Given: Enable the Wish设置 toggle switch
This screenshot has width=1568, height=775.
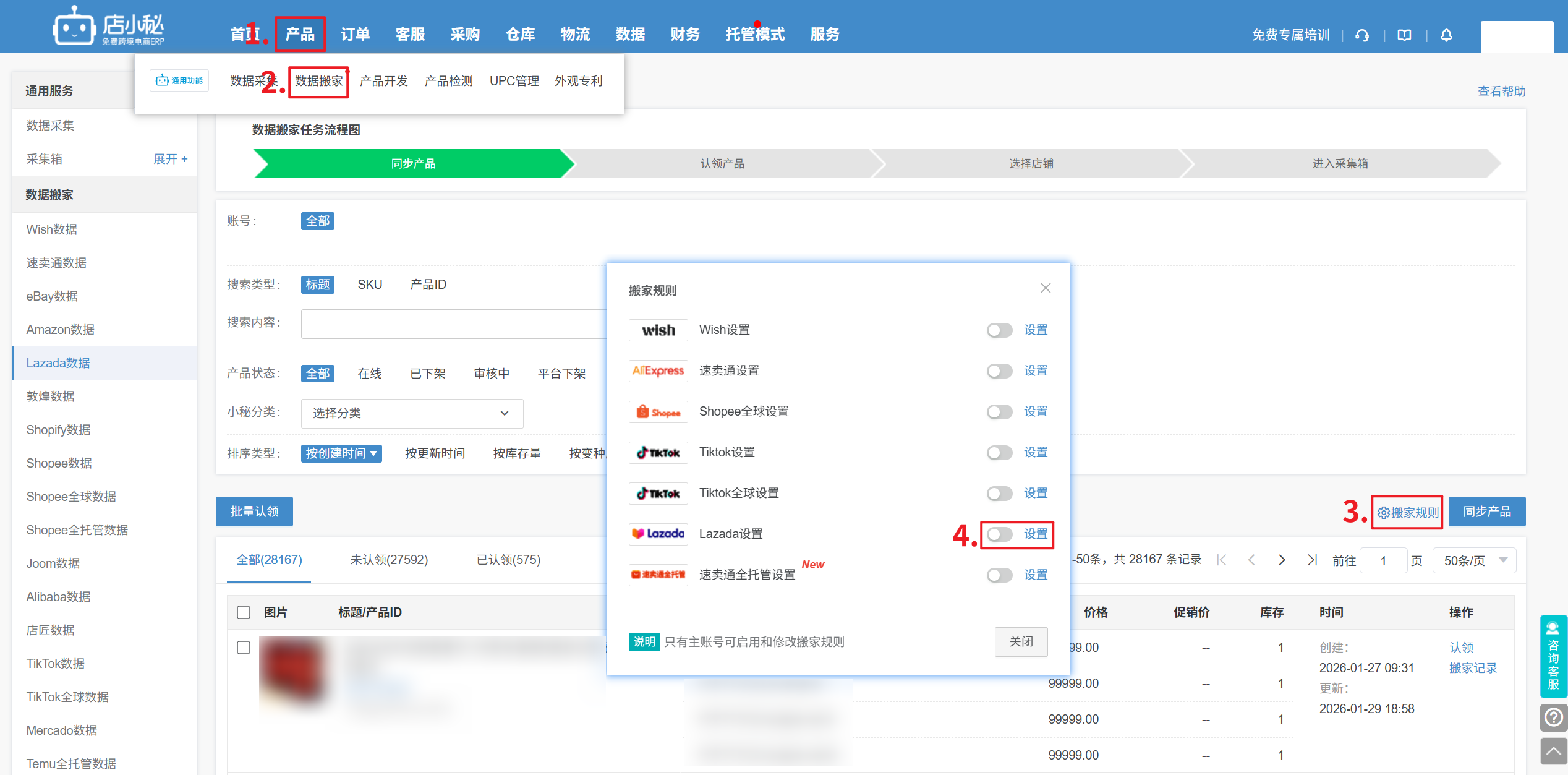Looking at the screenshot, I should (999, 330).
